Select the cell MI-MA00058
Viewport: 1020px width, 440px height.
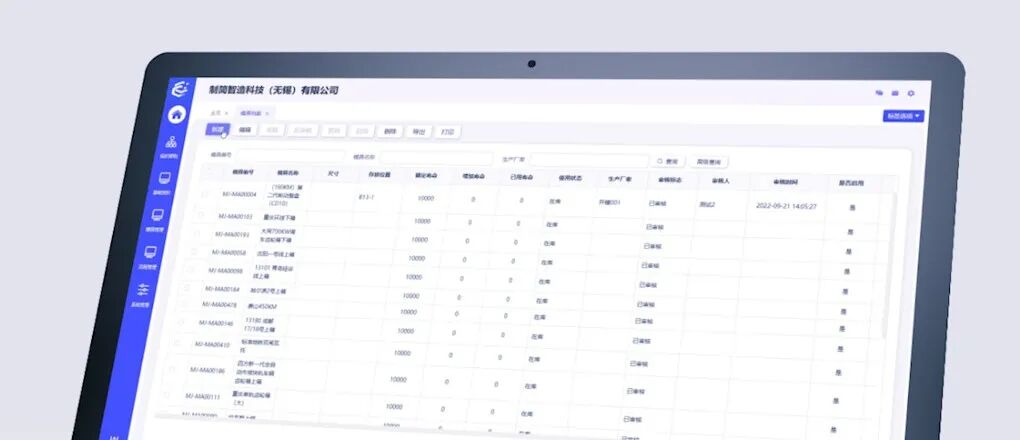(x=228, y=252)
